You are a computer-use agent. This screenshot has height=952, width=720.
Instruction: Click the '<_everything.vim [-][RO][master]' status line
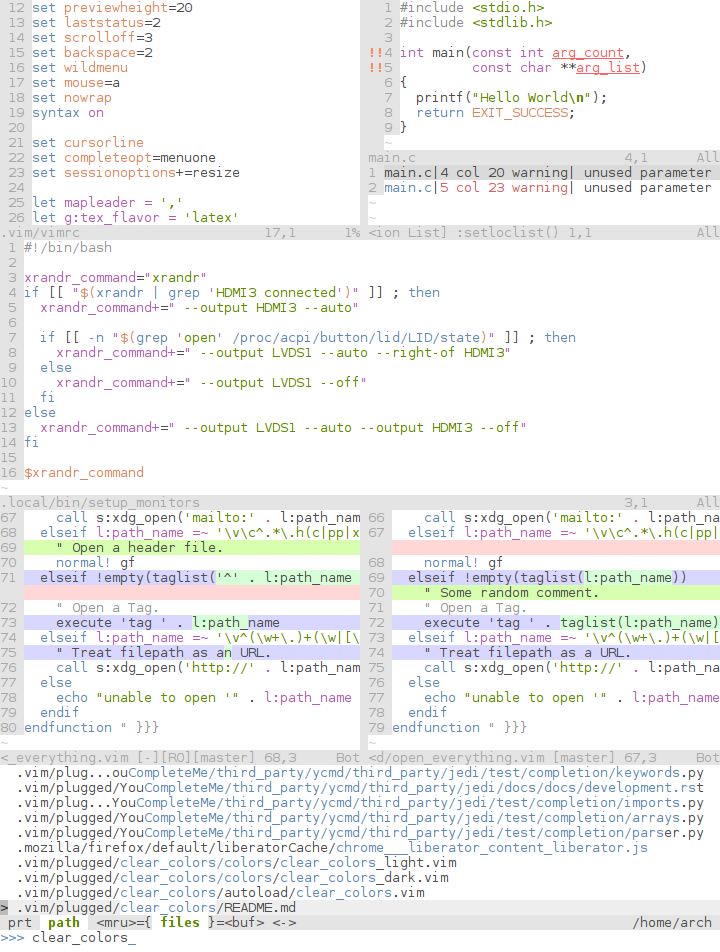(180, 758)
